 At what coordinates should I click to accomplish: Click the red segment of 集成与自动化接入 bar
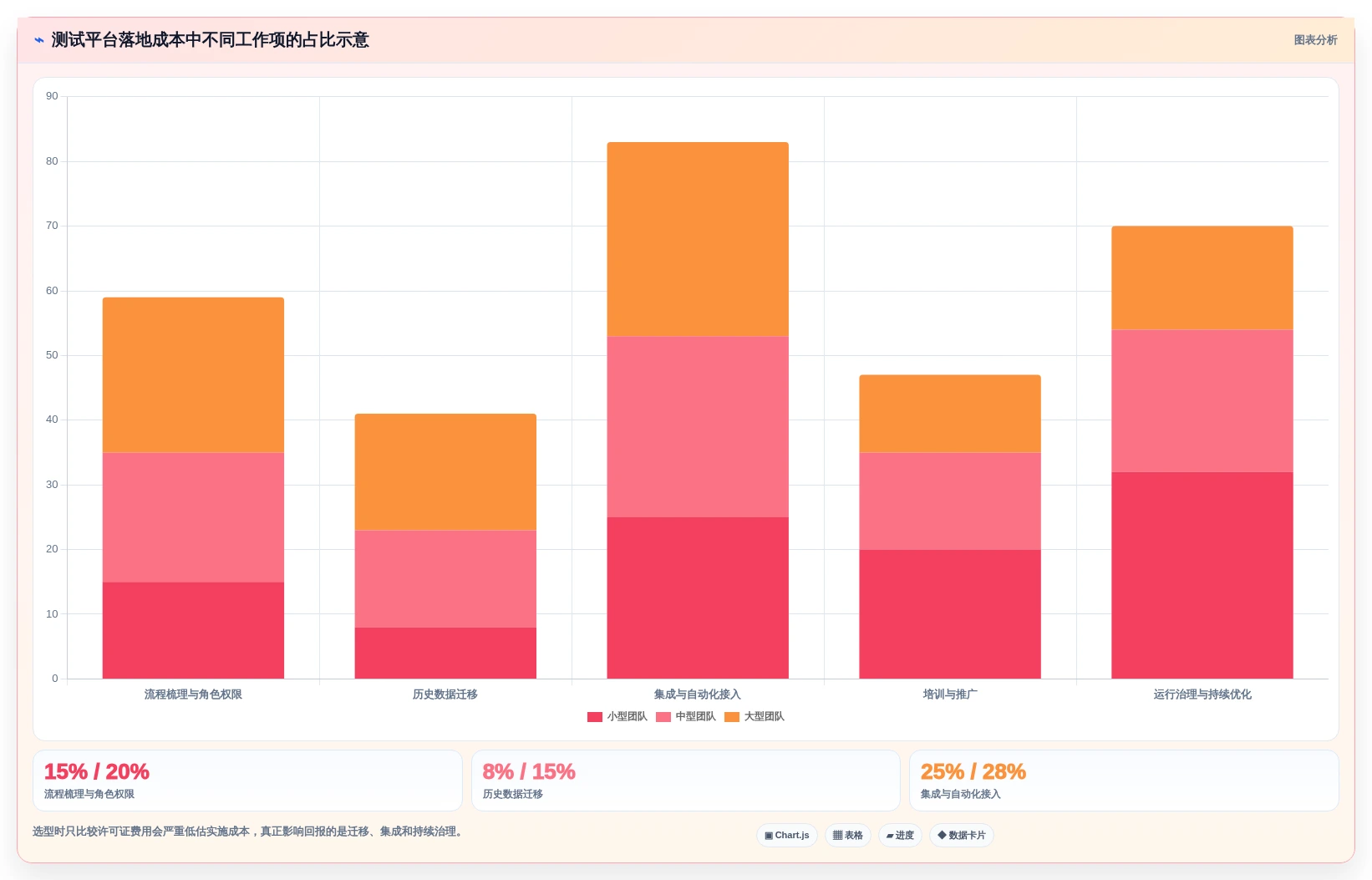[x=698, y=598]
